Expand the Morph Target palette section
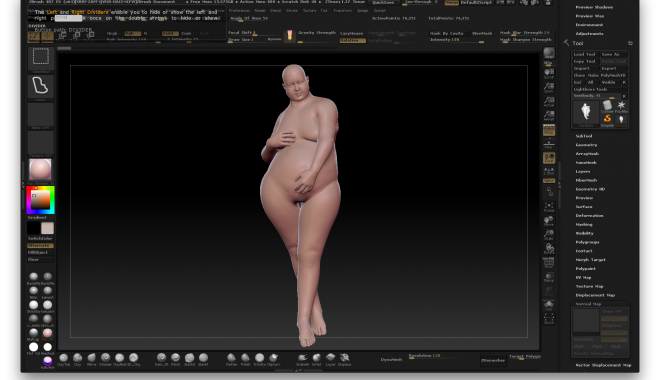660x380 pixels. pyautogui.click(x=591, y=260)
